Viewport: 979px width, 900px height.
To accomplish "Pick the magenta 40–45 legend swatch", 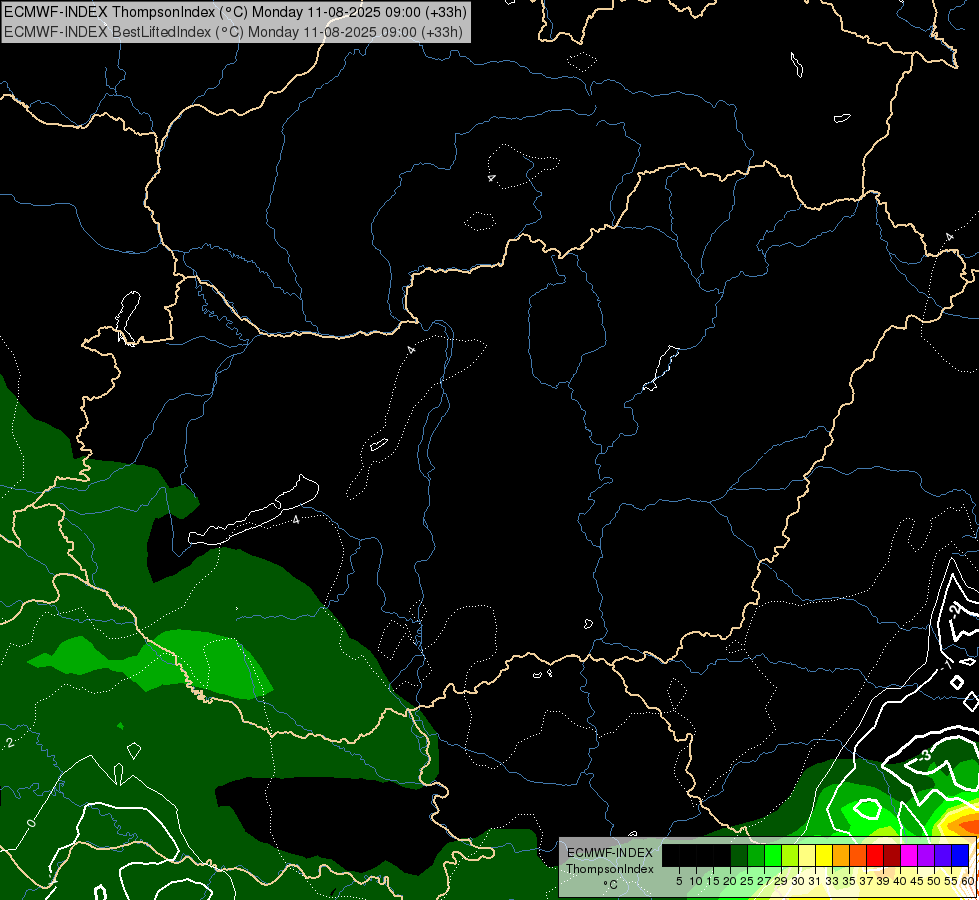I will click(909, 855).
